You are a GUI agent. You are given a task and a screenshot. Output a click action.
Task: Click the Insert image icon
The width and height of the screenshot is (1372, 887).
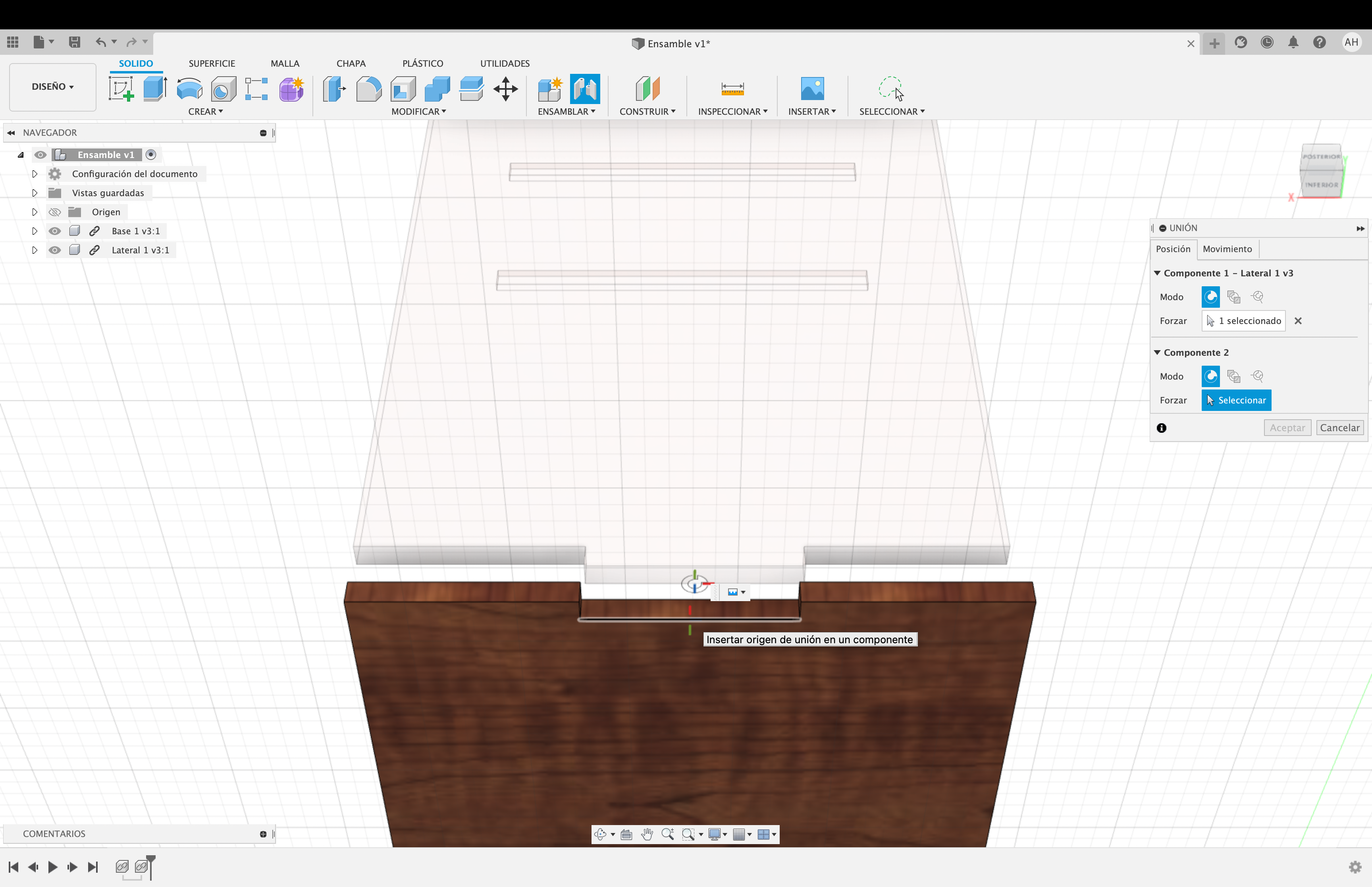click(812, 89)
